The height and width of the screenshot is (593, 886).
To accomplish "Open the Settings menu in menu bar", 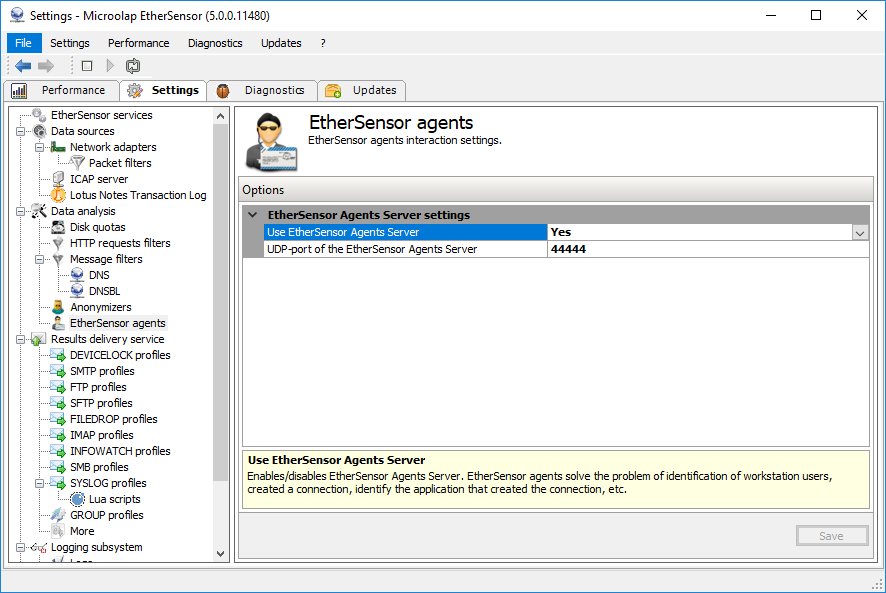I will (x=70, y=43).
